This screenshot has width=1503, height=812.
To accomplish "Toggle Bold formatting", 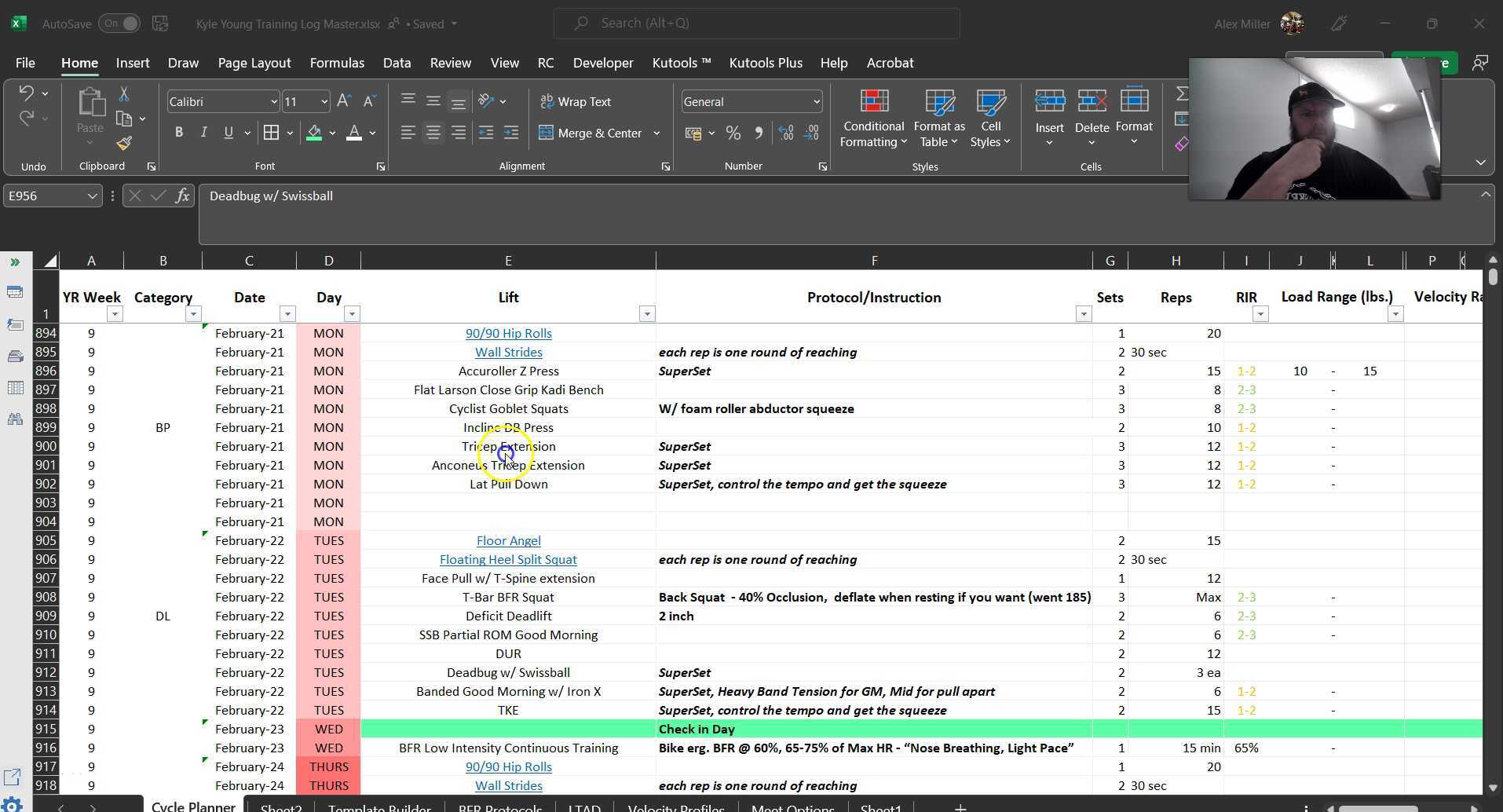I will (179, 133).
